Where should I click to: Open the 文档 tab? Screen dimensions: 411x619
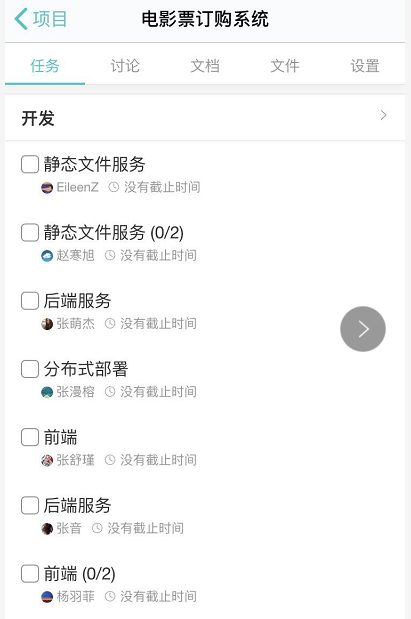pos(205,66)
